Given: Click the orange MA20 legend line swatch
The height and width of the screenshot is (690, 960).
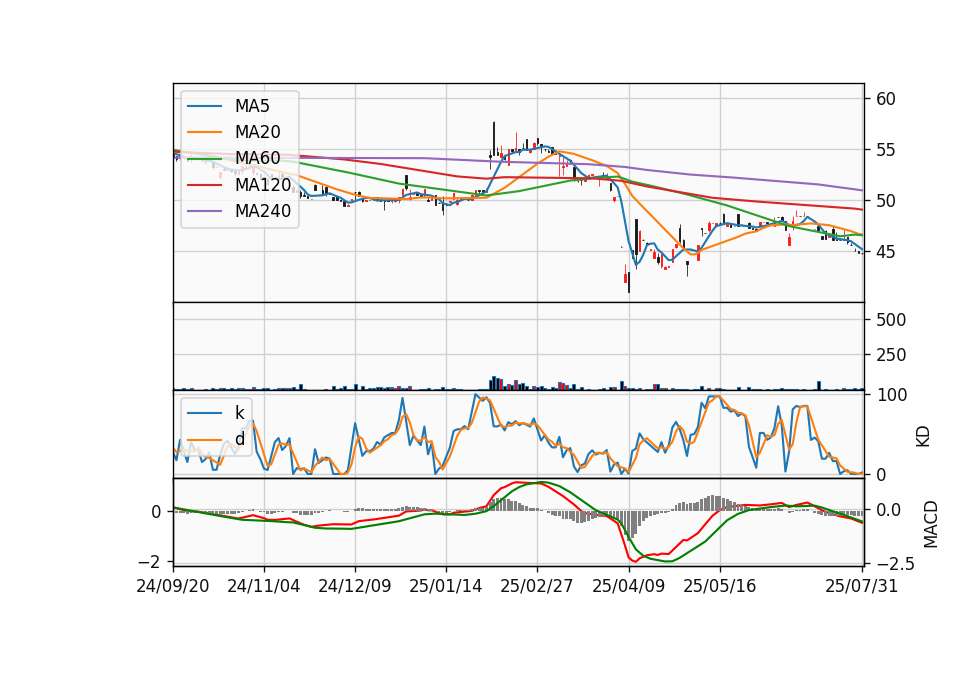Looking at the screenshot, I should pyautogui.click(x=204, y=132).
